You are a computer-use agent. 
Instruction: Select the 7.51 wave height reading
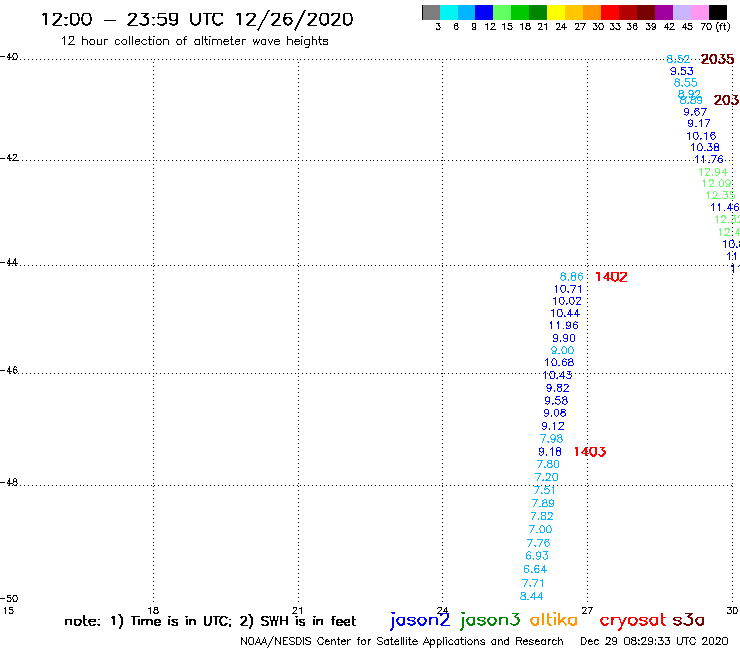click(545, 490)
